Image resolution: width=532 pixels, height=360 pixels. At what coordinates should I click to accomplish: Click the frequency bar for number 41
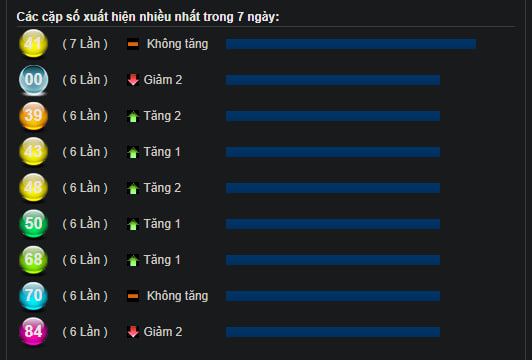click(x=351, y=44)
